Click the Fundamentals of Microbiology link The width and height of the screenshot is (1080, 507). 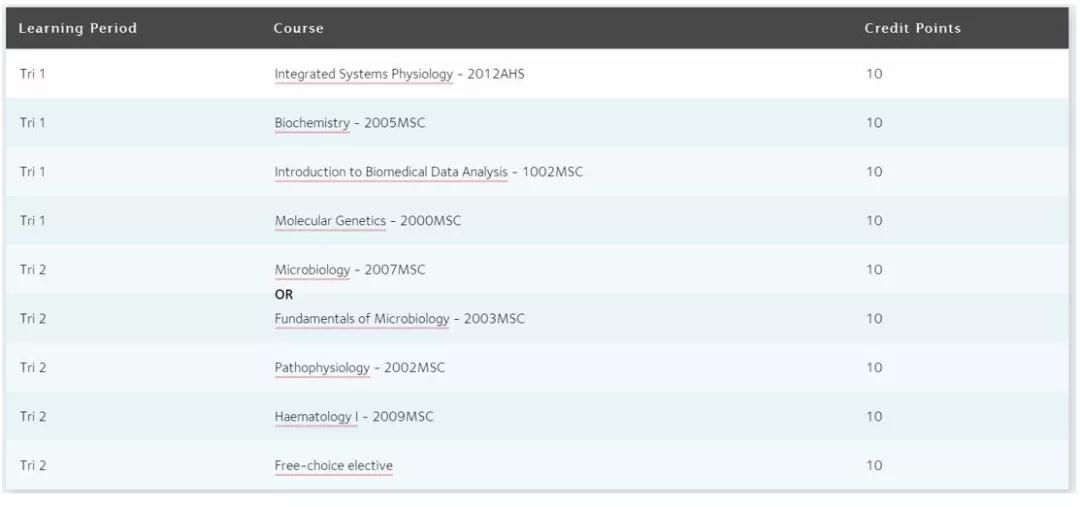point(362,319)
